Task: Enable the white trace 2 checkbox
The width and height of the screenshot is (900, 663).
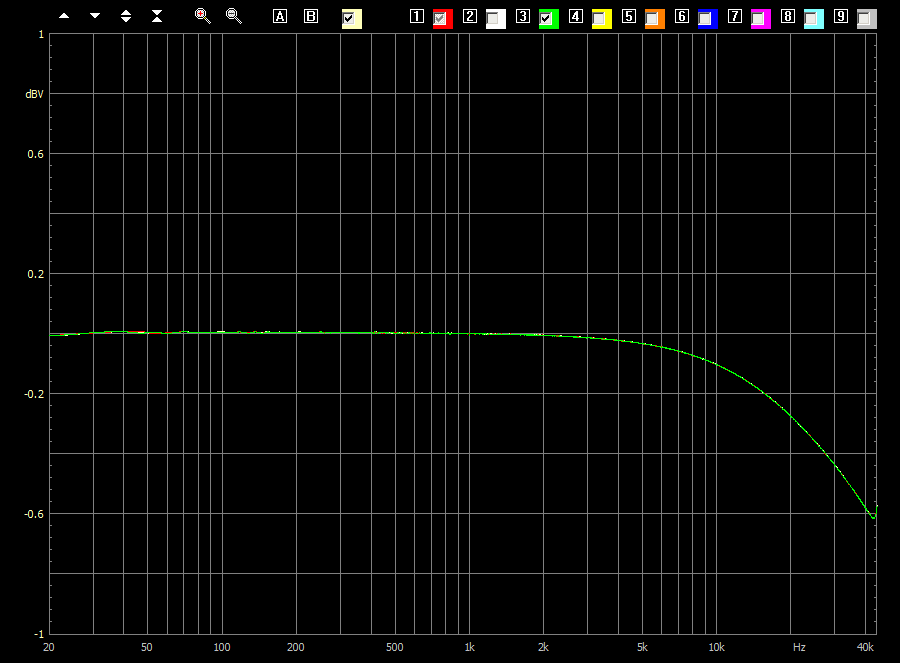Action: pyautogui.click(x=492, y=18)
